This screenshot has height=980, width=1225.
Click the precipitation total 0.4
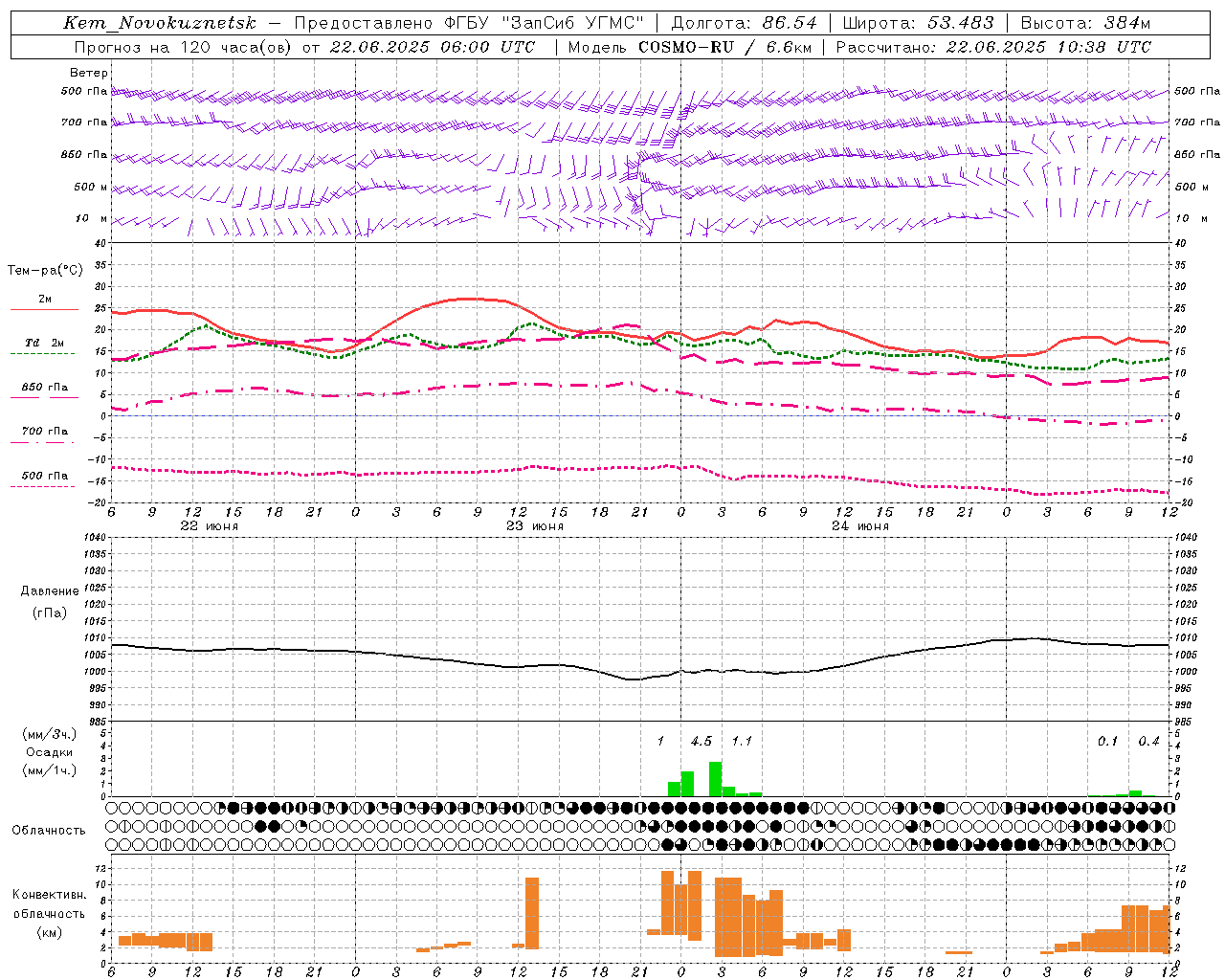tap(1148, 742)
